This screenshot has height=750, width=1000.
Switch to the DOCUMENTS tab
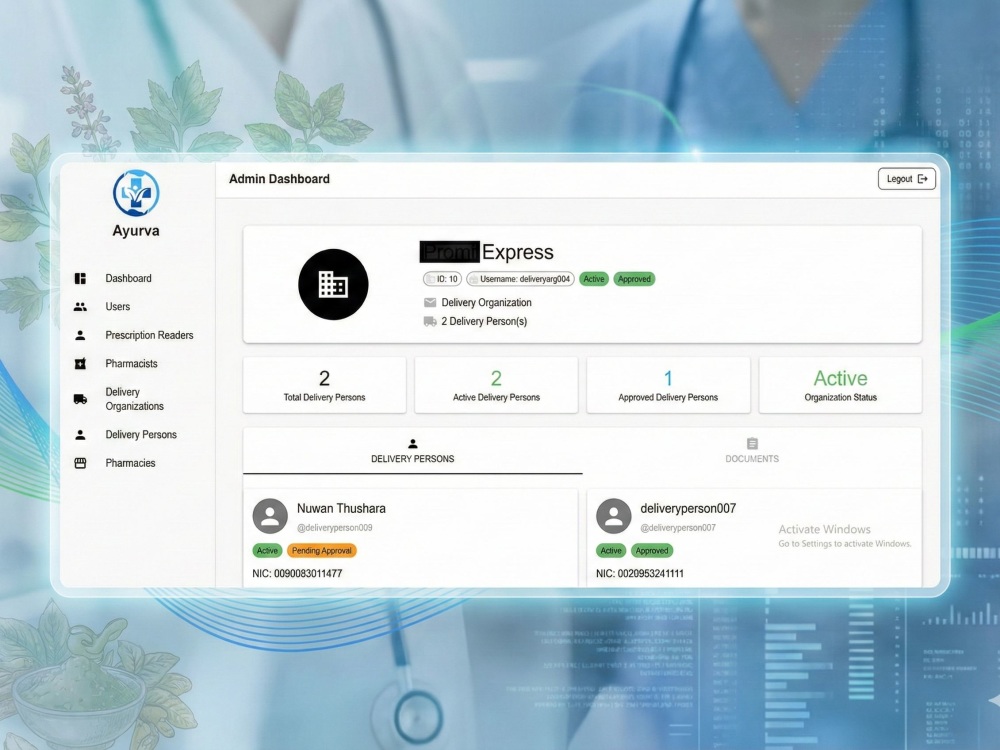[x=752, y=451]
